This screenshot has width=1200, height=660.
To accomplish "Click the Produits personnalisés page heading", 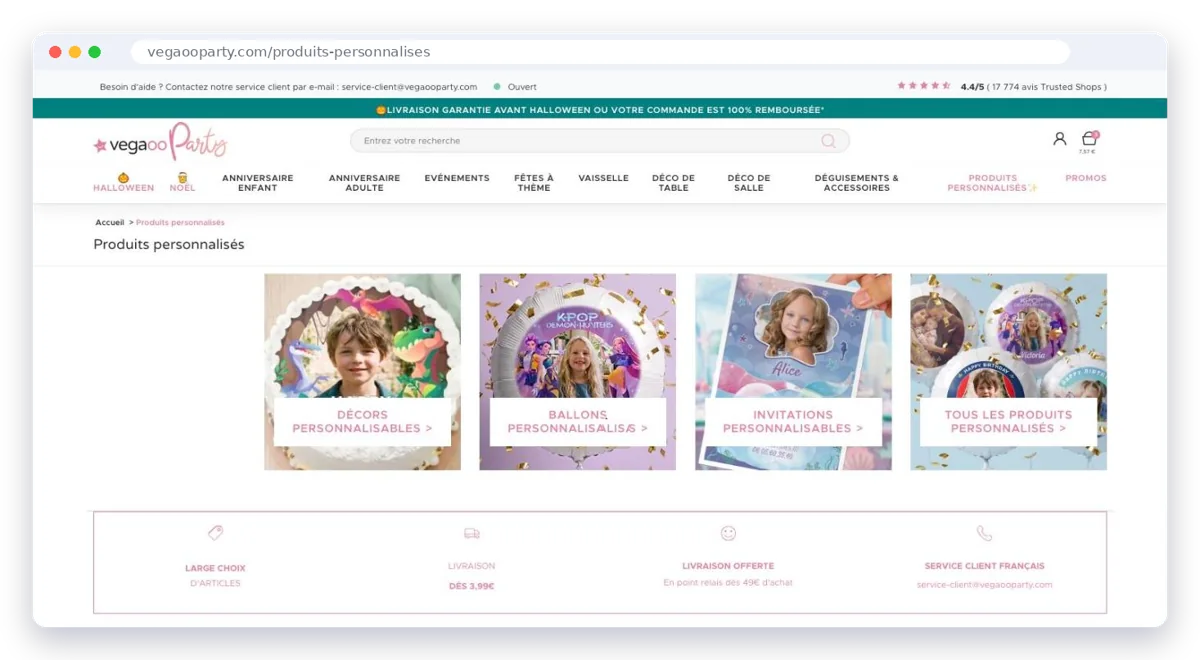I will (x=169, y=244).
